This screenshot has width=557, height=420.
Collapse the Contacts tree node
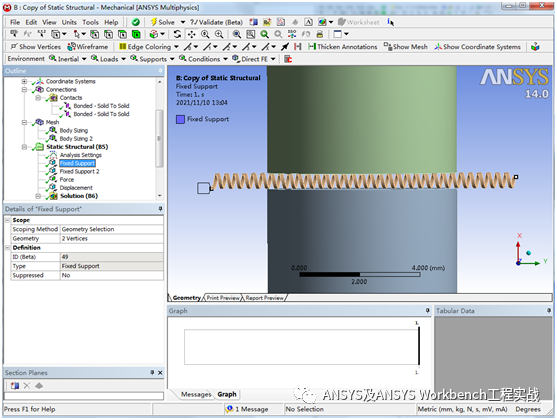click(38, 98)
